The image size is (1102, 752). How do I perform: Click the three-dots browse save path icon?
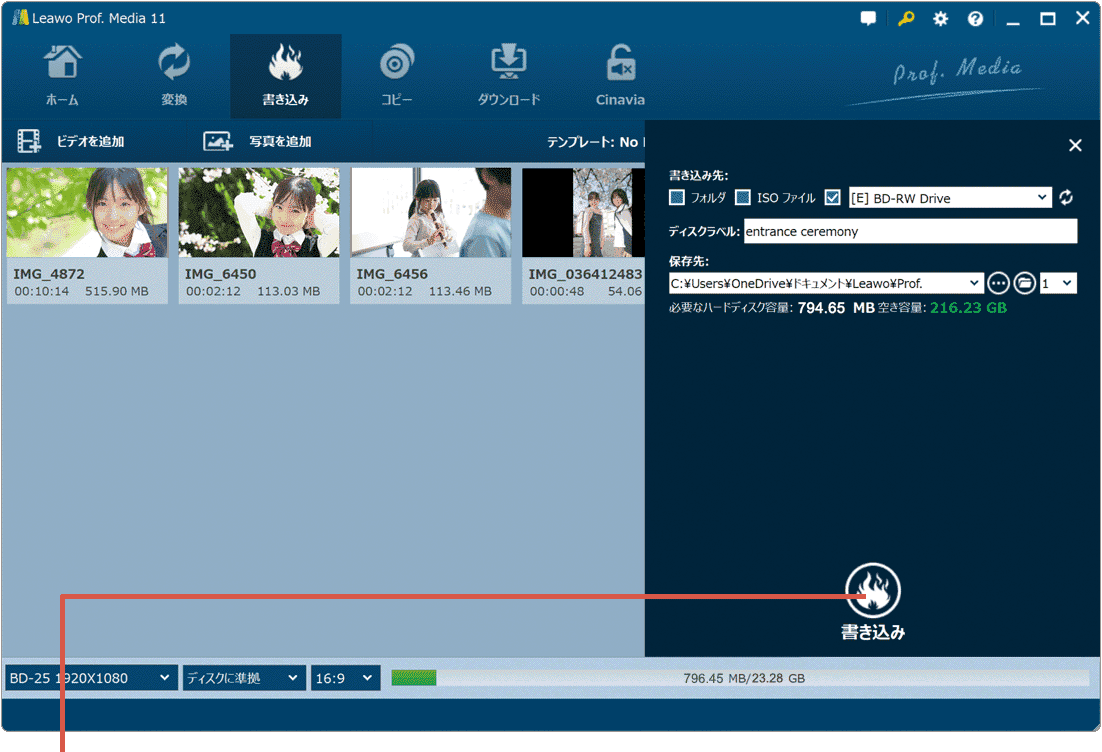tap(998, 283)
